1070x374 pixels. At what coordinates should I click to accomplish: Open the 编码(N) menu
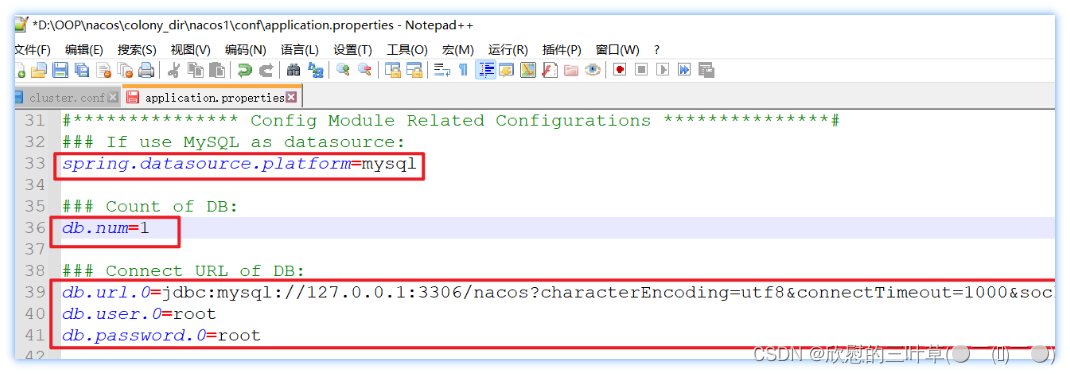coord(246,50)
